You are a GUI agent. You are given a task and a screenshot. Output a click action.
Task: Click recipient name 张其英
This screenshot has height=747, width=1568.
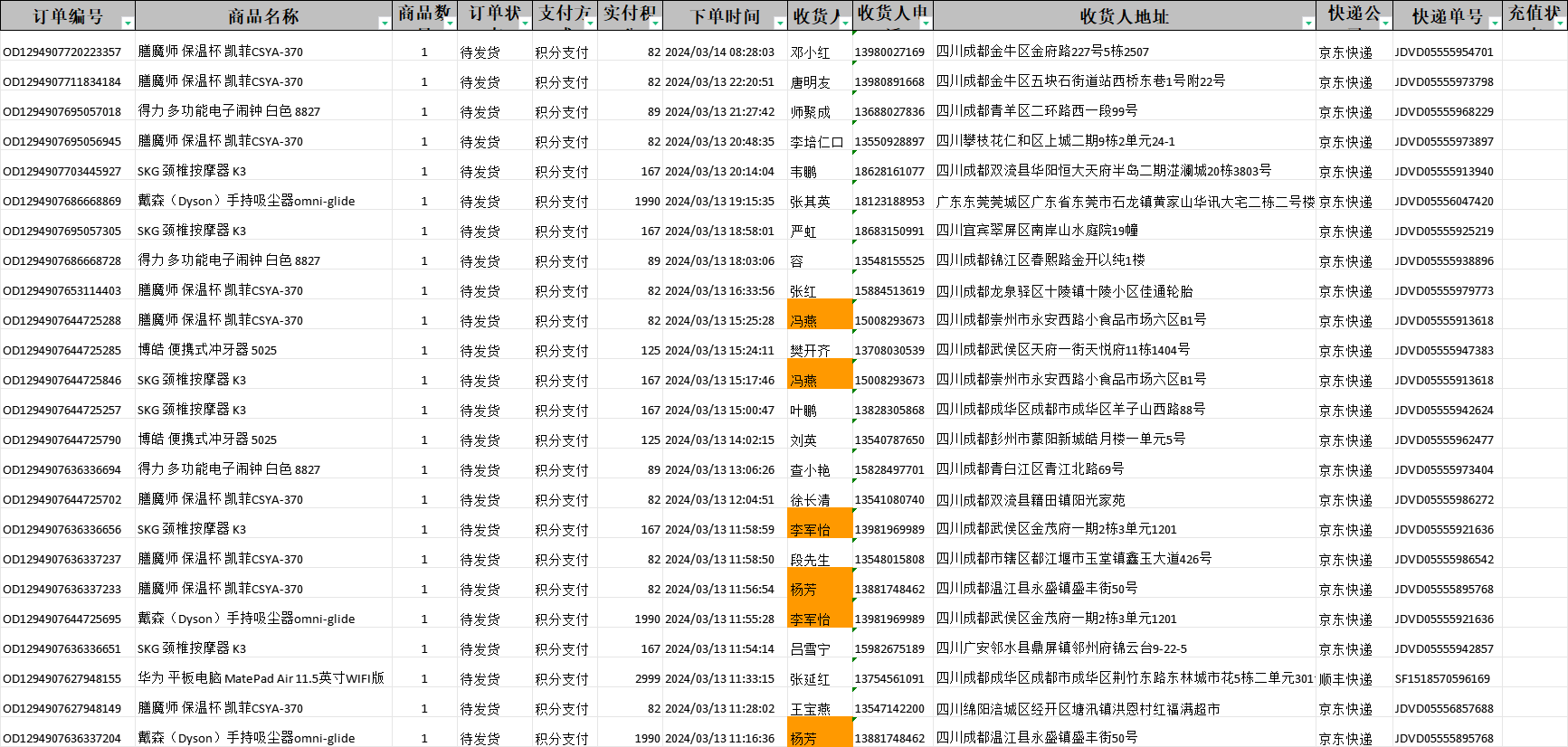[x=810, y=202]
